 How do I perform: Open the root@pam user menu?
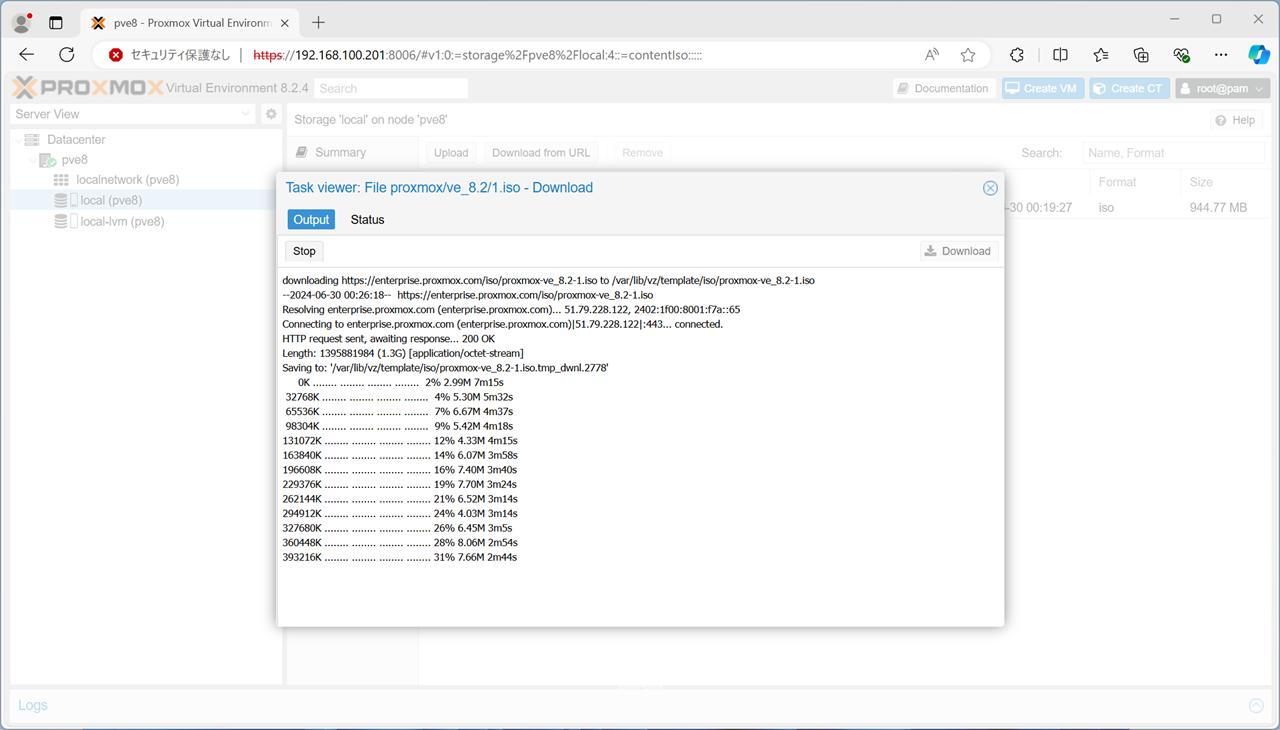coord(1221,88)
